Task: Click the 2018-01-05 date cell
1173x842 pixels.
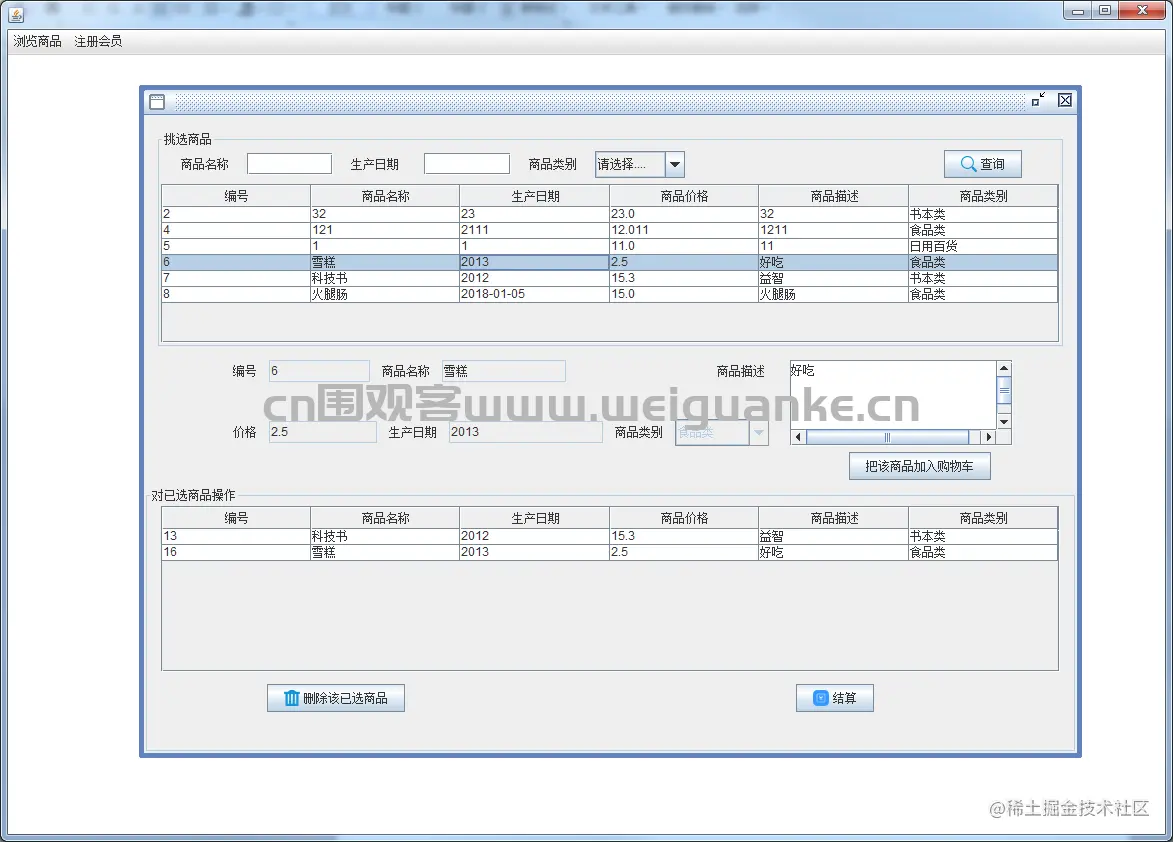Action: click(x=534, y=295)
